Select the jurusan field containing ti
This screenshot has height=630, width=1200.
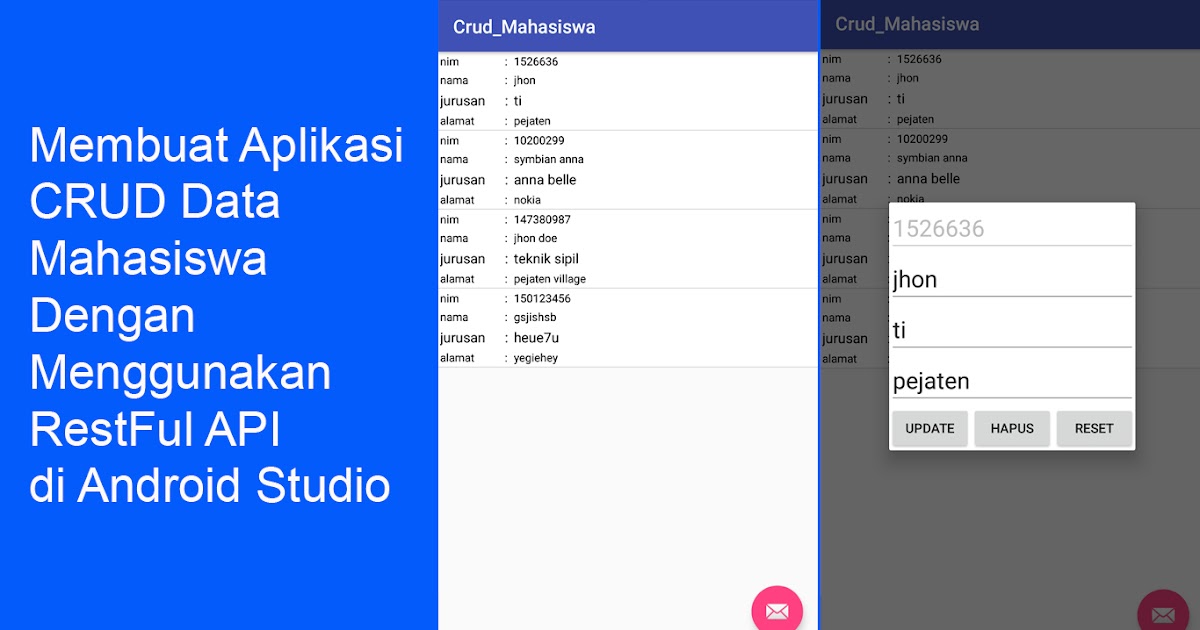pos(1010,329)
